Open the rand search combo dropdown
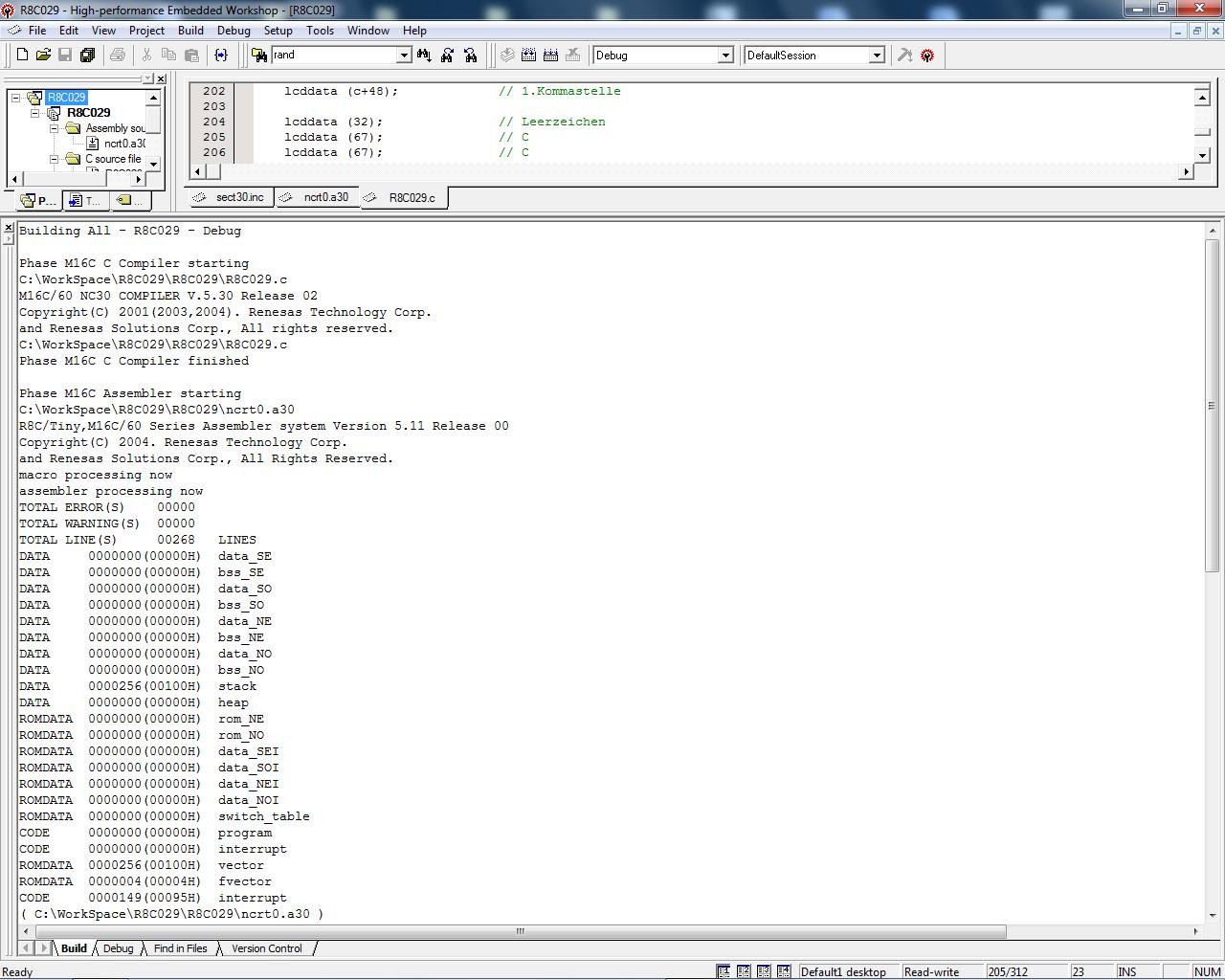Viewport: 1225px width, 980px height. click(x=404, y=56)
